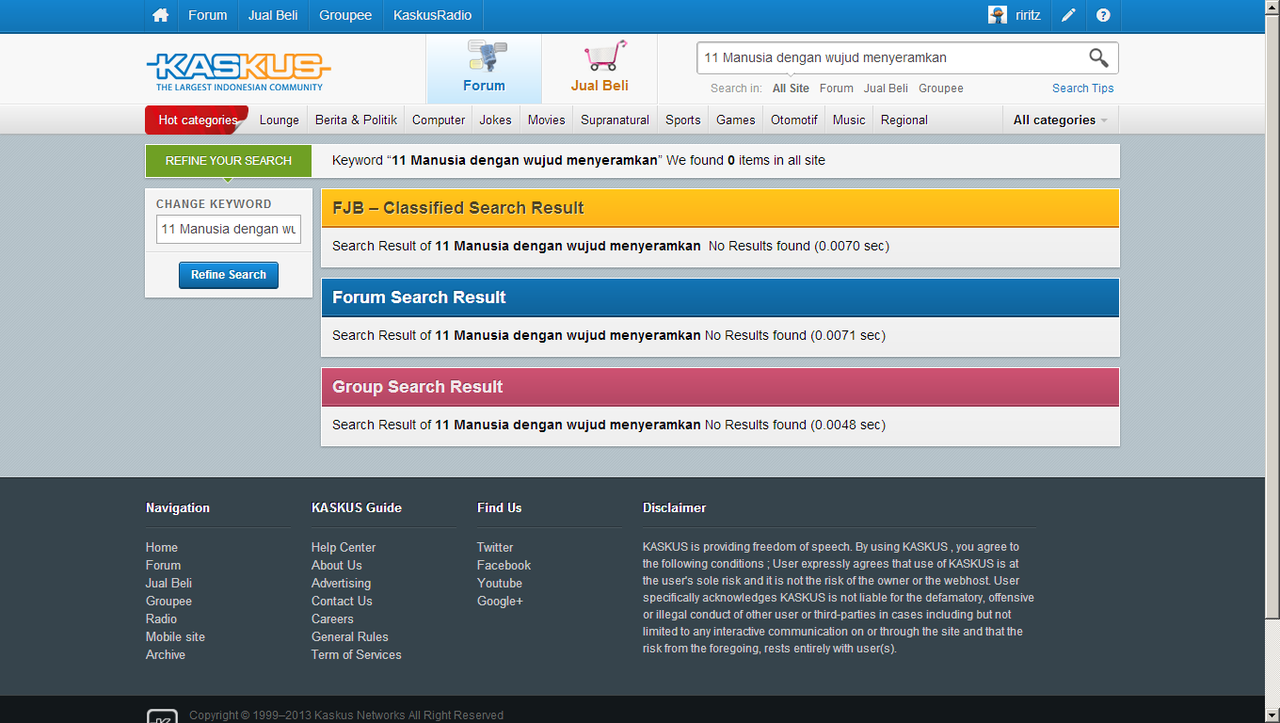Open the Movies category
Viewport: 1280px width, 723px height.
click(x=547, y=120)
